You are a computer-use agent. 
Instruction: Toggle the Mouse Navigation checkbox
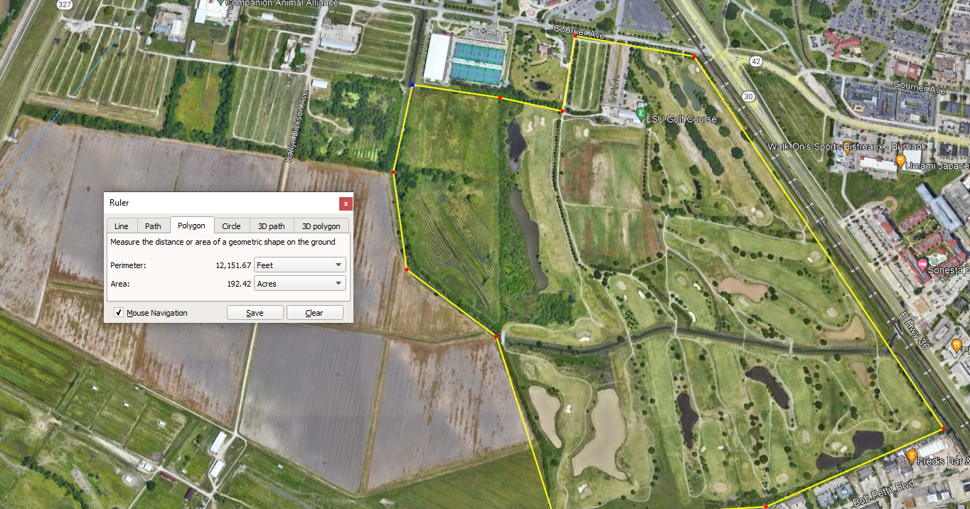click(119, 313)
